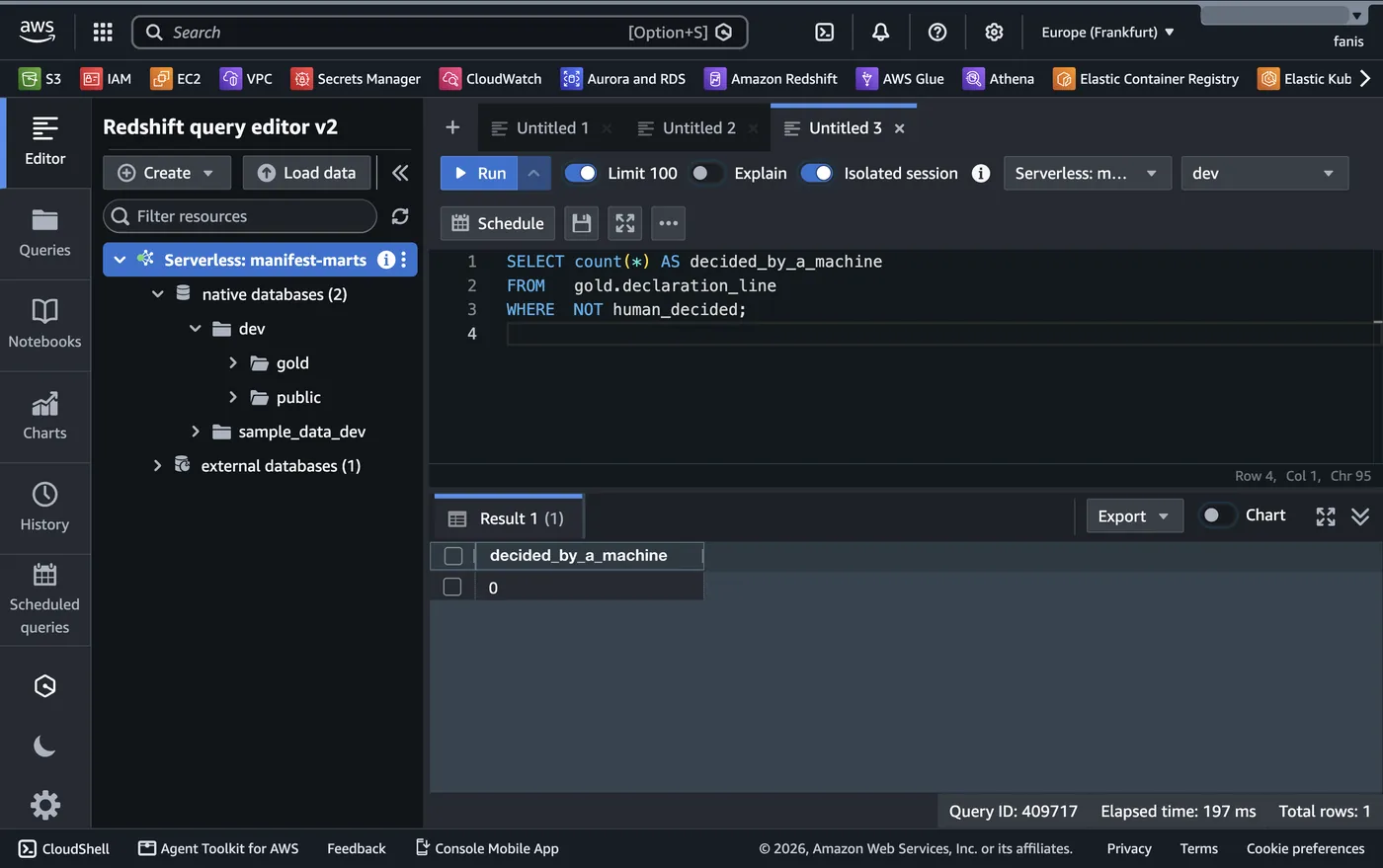This screenshot has height=868, width=1383.
Task: Open the Aurora and RDS shortcut
Action: pyautogui.click(x=623, y=78)
